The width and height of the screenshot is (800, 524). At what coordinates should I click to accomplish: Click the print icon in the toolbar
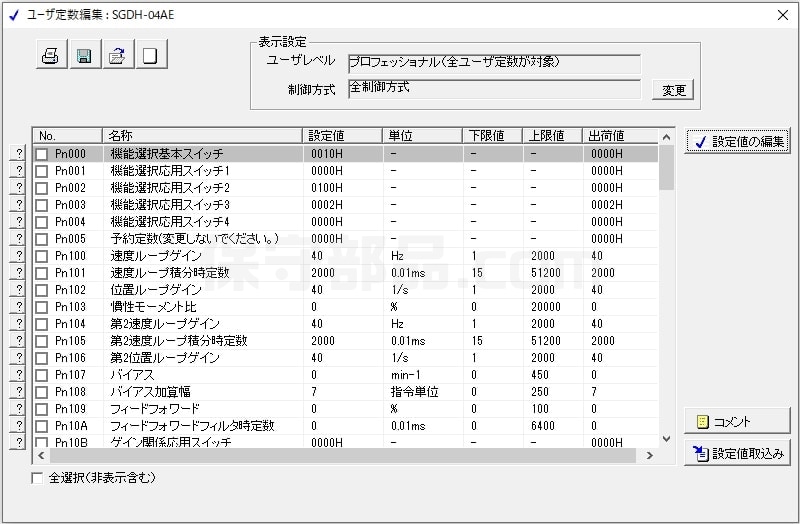pyautogui.click(x=49, y=56)
